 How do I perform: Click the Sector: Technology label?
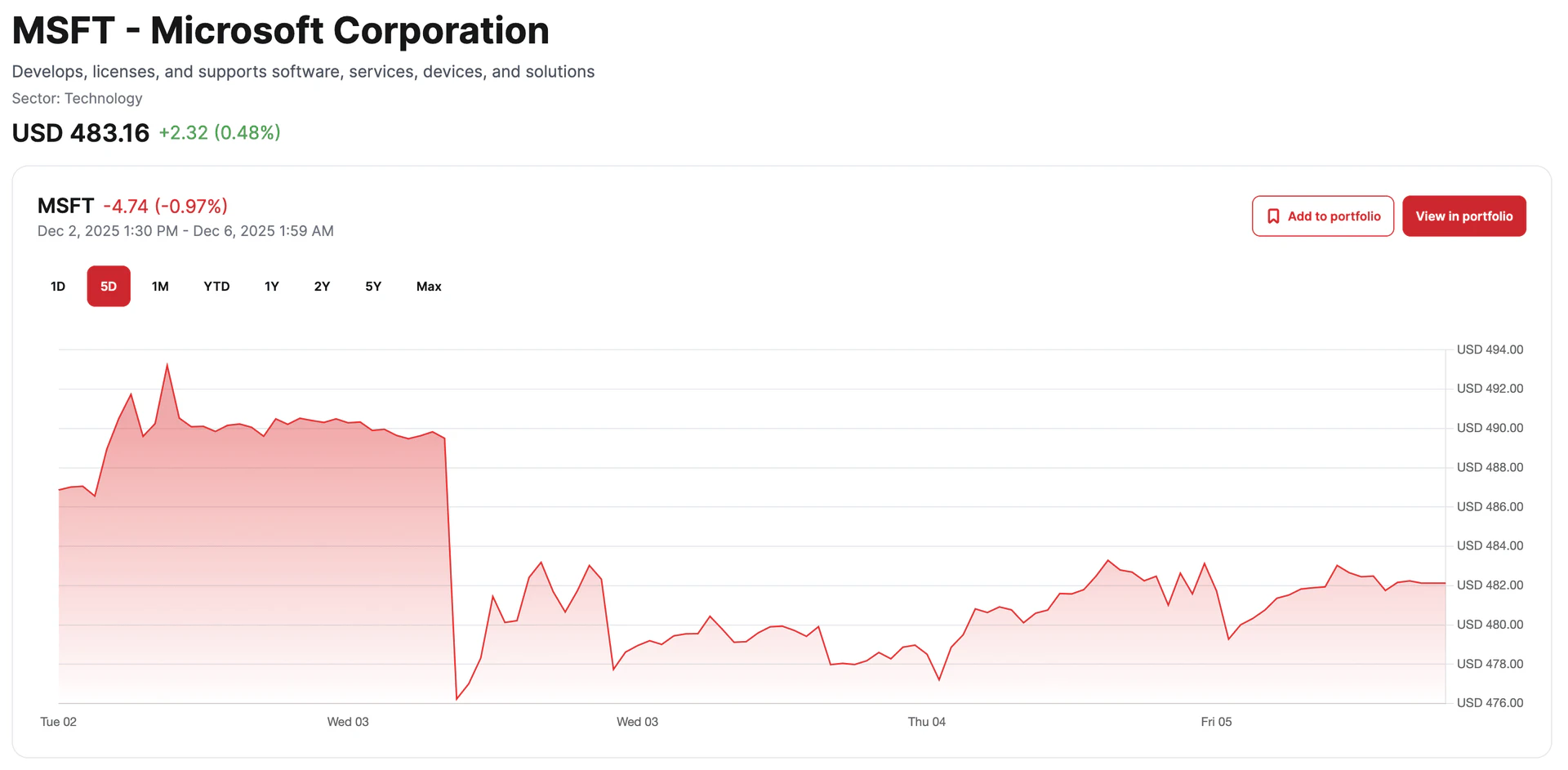click(77, 98)
